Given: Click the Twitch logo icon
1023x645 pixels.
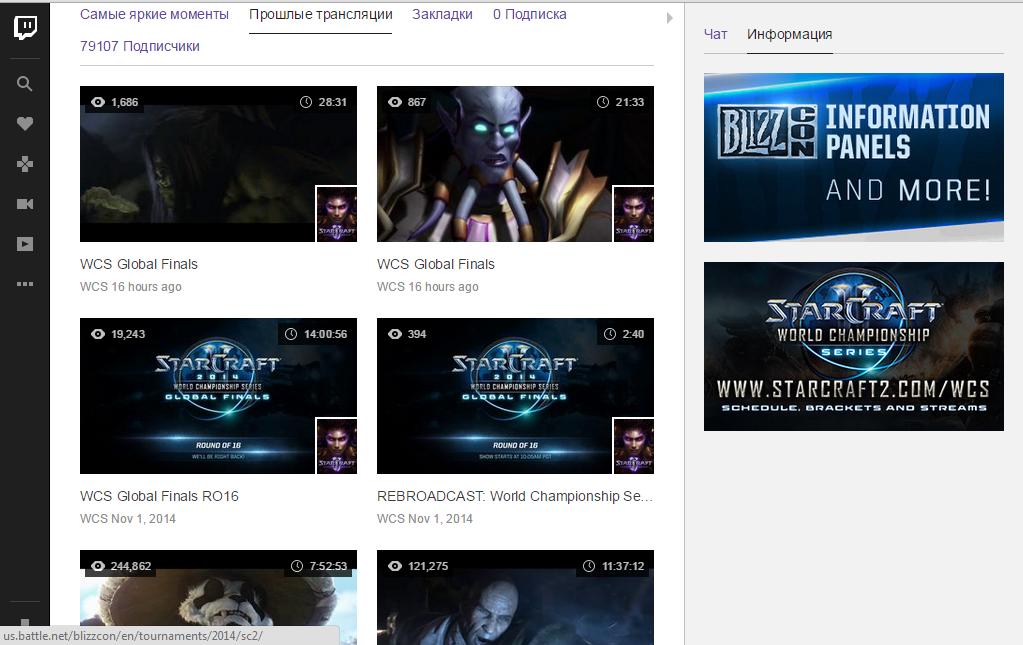Looking at the screenshot, I should (25, 27).
